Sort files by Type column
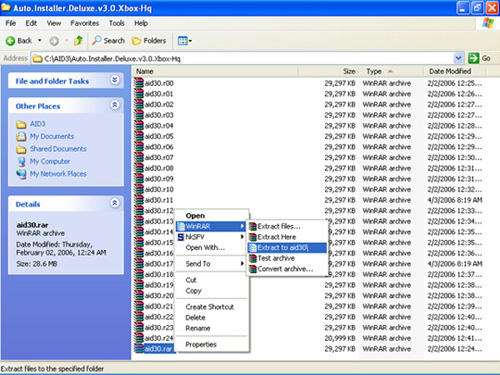The image size is (500, 375). (391, 71)
